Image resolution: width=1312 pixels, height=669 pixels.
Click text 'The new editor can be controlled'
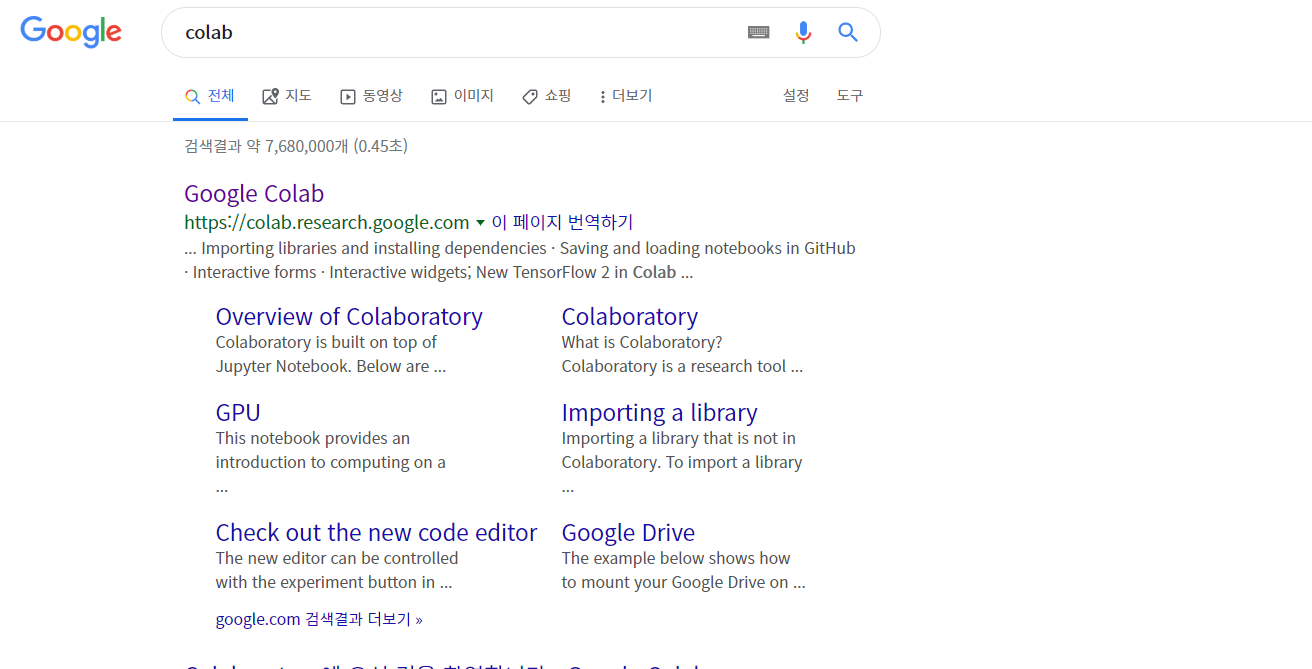tap(337, 558)
